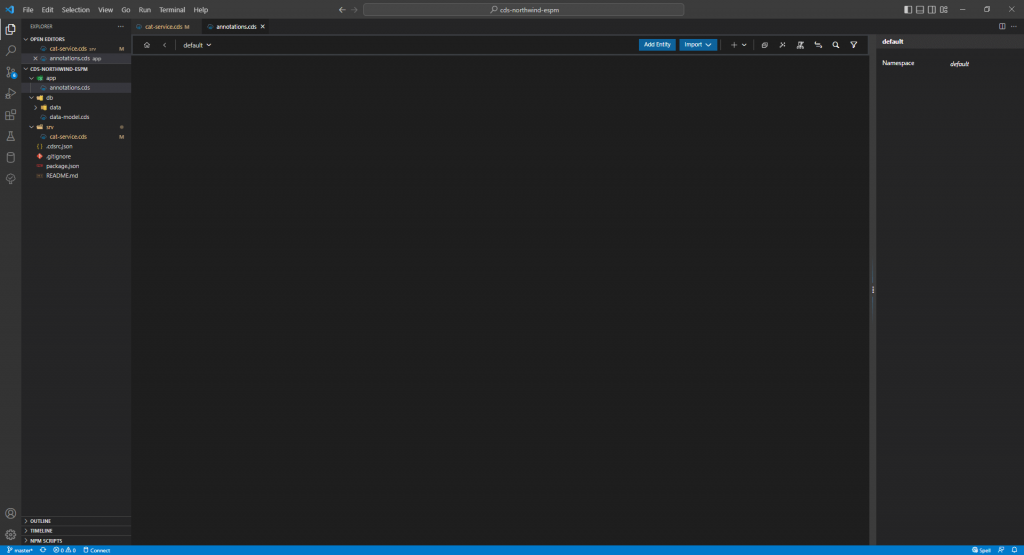Open the Explorer view in activity bar
This screenshot has width=1024, height=555.
pos(10,29)
